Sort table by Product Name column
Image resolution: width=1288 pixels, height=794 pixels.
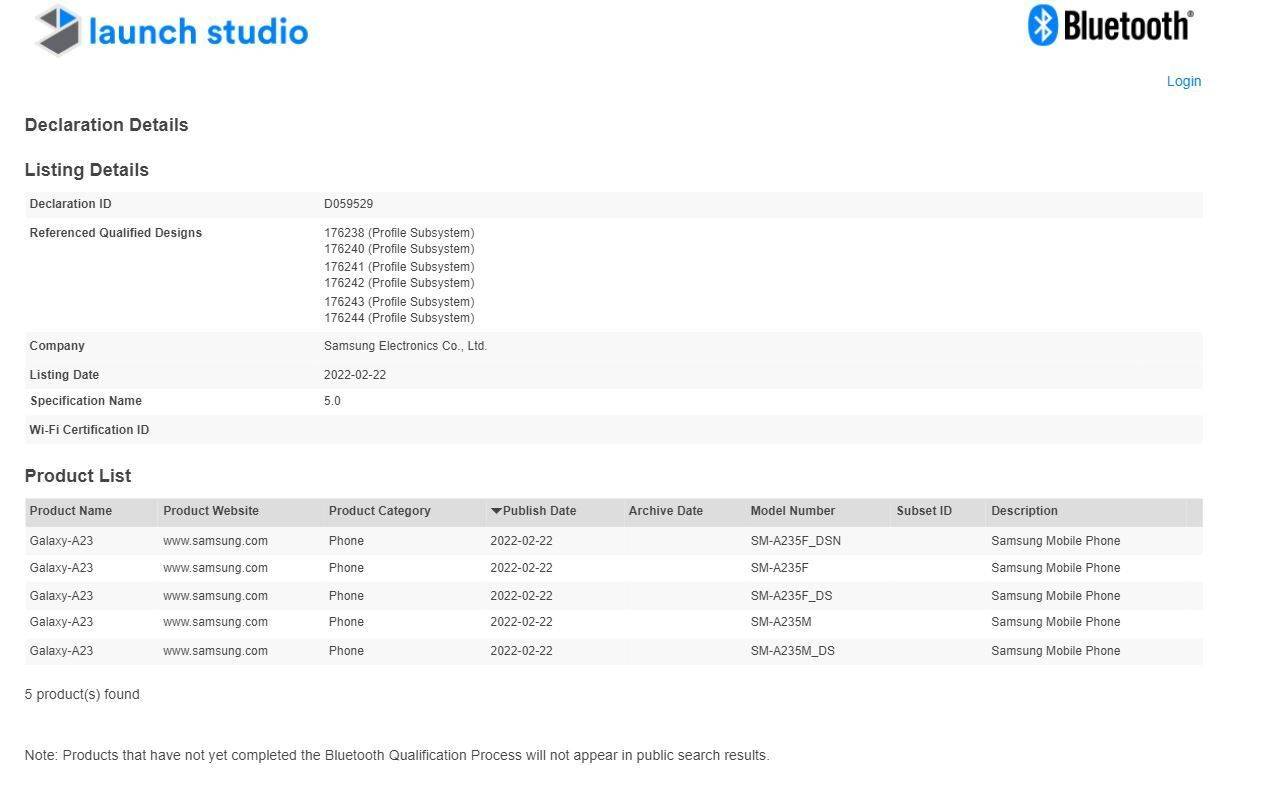pos(70,511)
